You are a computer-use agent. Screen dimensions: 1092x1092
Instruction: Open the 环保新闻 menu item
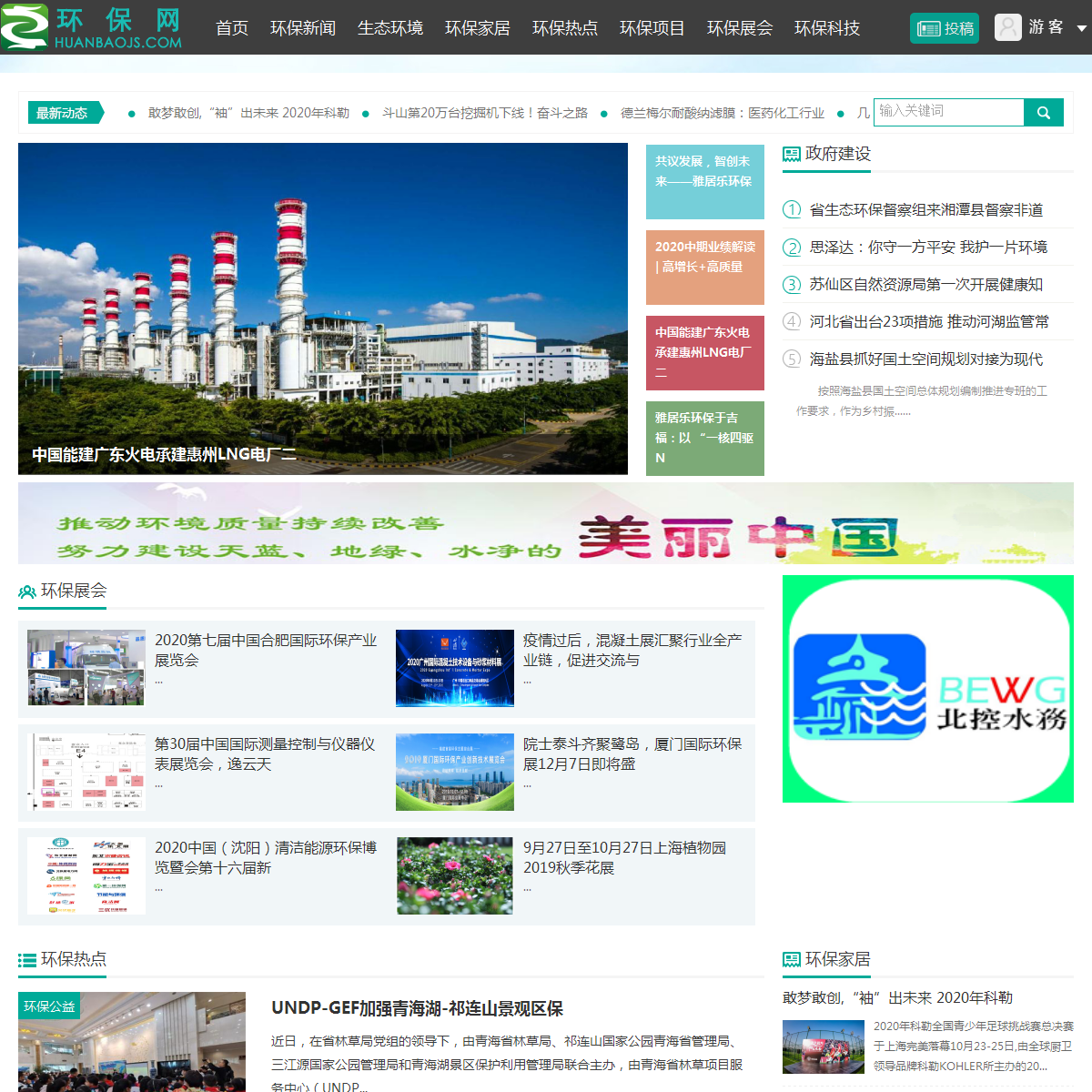click(303, 28)
